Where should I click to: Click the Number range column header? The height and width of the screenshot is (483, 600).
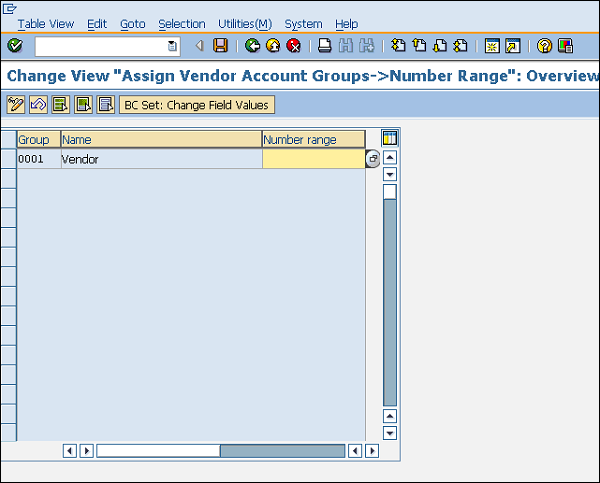pos(313,139)
